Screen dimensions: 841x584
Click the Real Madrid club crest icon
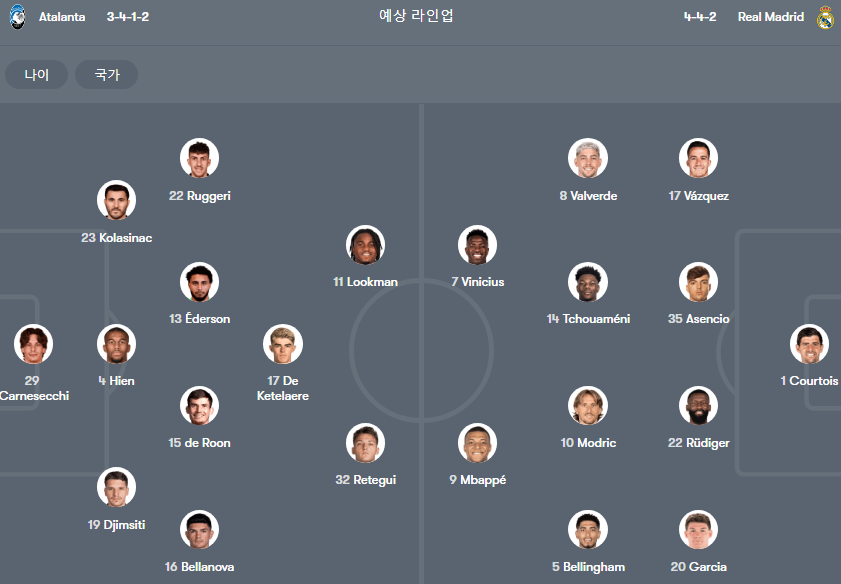[x=825, y=17]
